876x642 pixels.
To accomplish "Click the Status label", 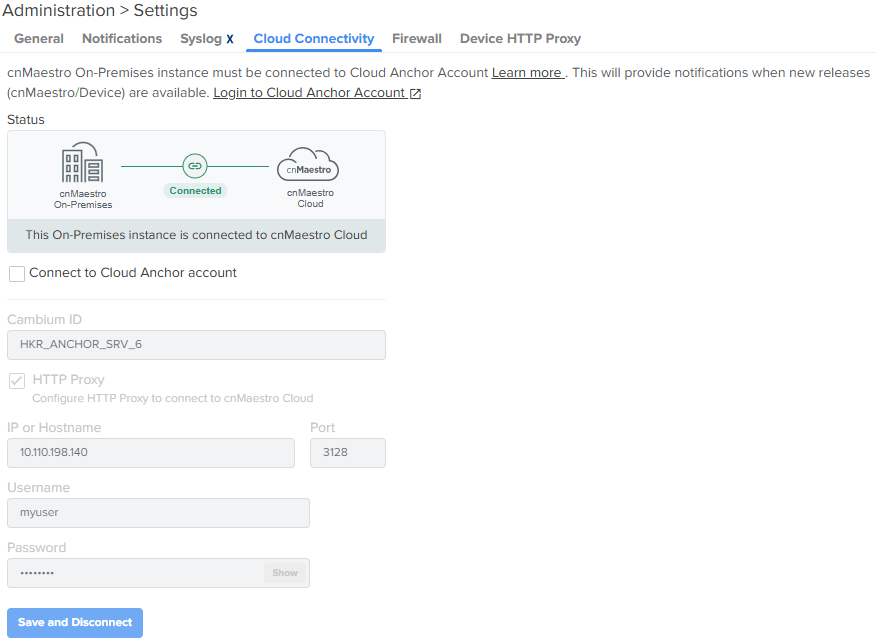I will click(26, 120).
